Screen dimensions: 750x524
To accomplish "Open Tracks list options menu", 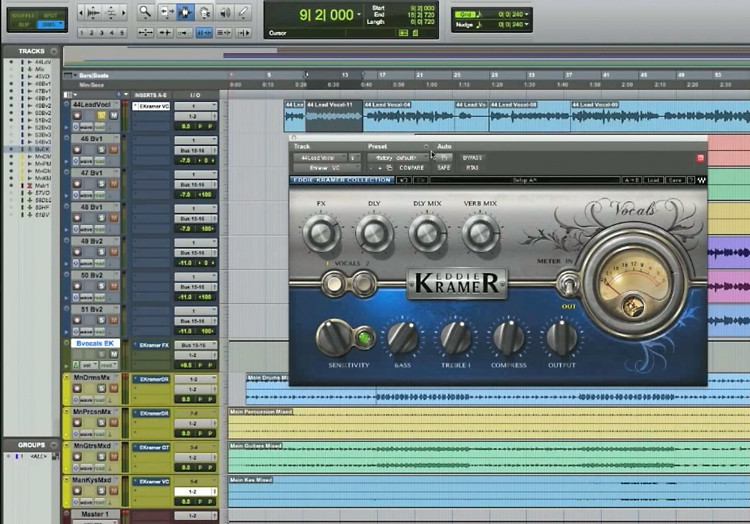I will (x=54, y=51).
